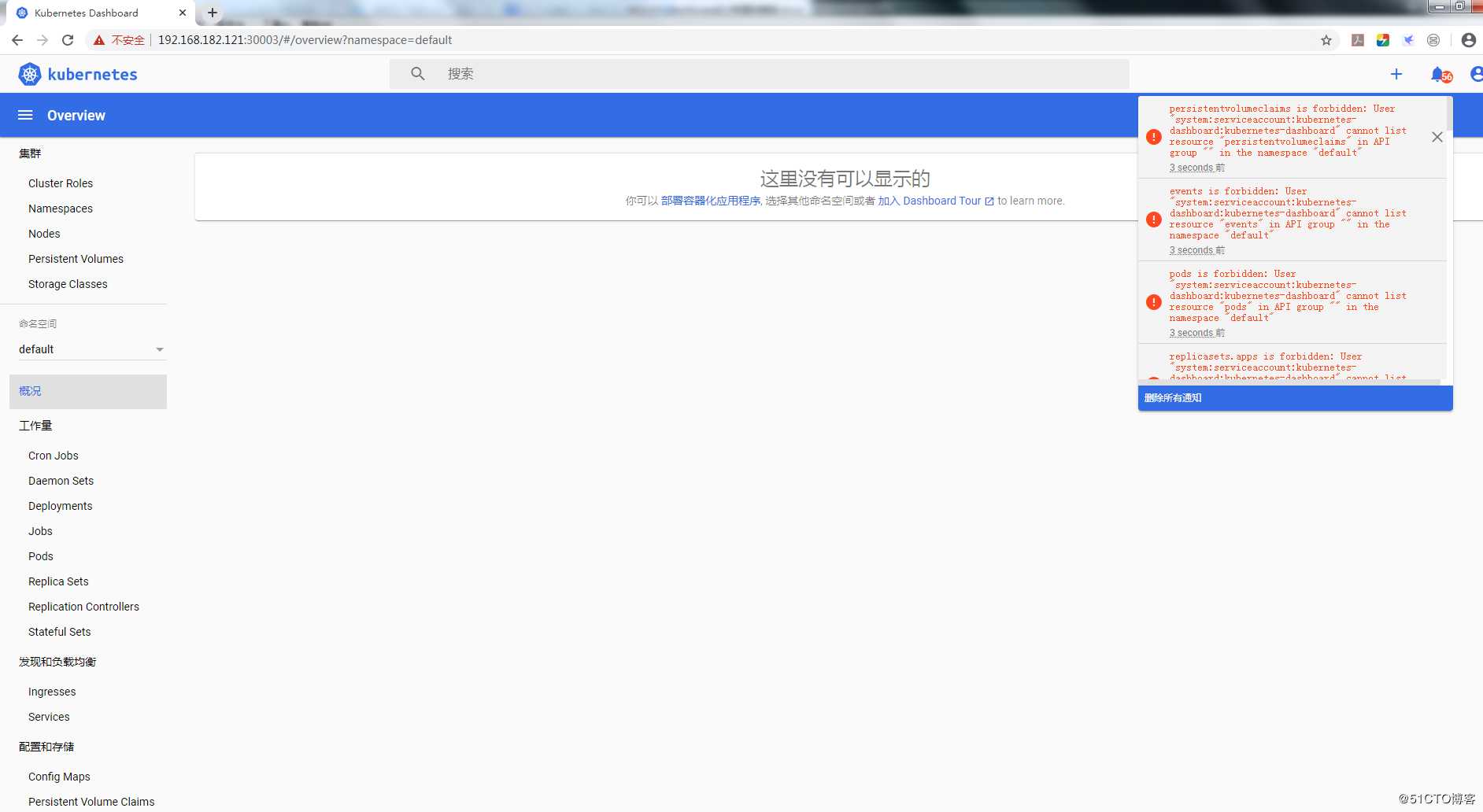1483x812 pixels.
Task: Click the blue bird extension icon
Action: [1408, 40]
